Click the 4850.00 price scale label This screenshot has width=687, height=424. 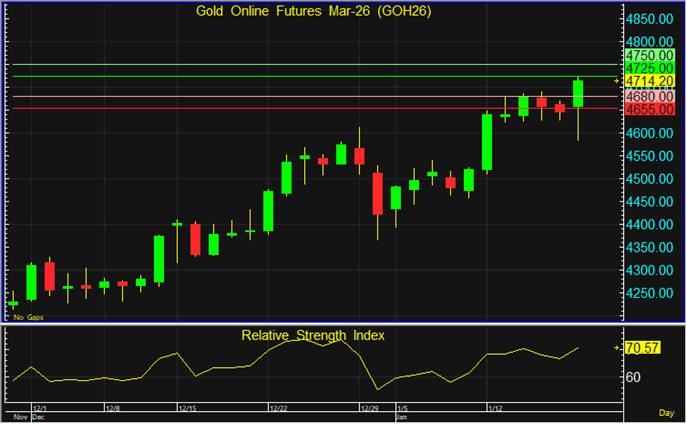click(650, 19)
